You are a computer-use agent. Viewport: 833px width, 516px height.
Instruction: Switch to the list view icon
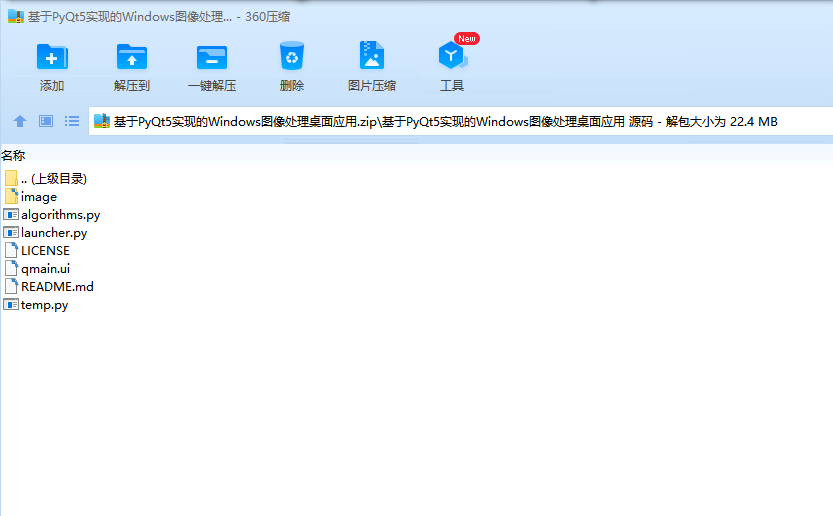[72, 121]
